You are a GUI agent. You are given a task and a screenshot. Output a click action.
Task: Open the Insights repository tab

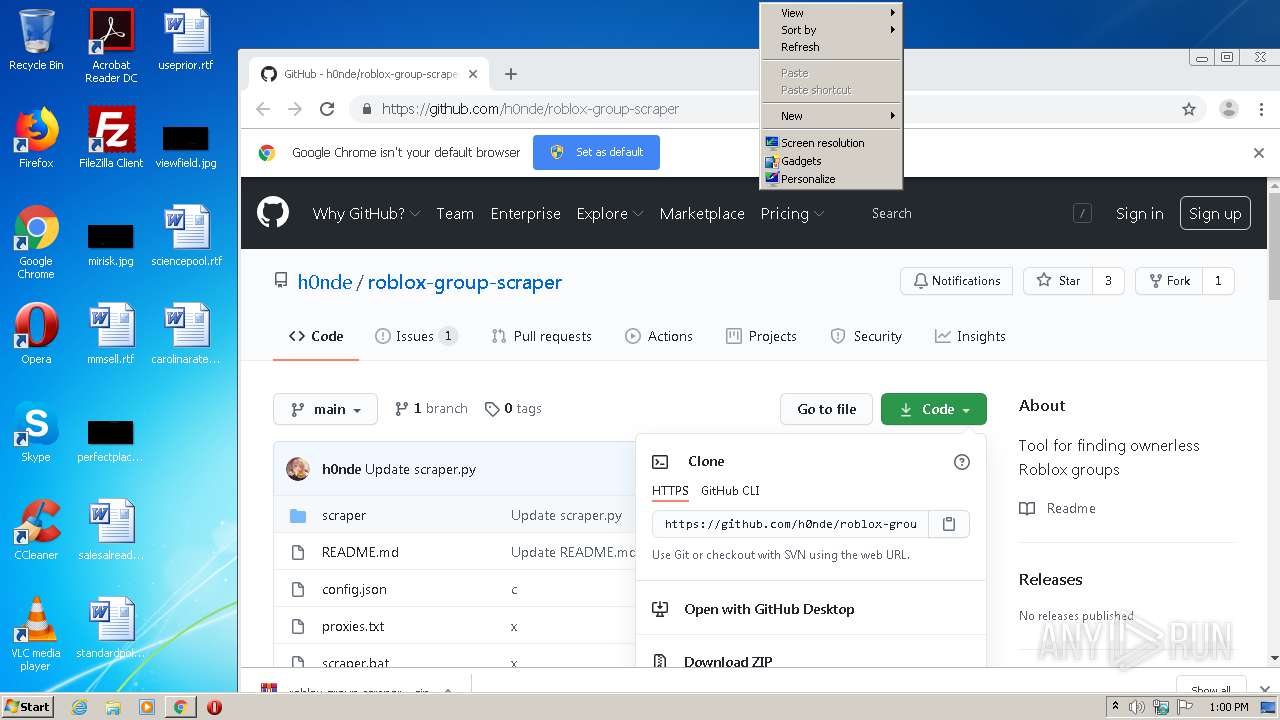(970, 336)
